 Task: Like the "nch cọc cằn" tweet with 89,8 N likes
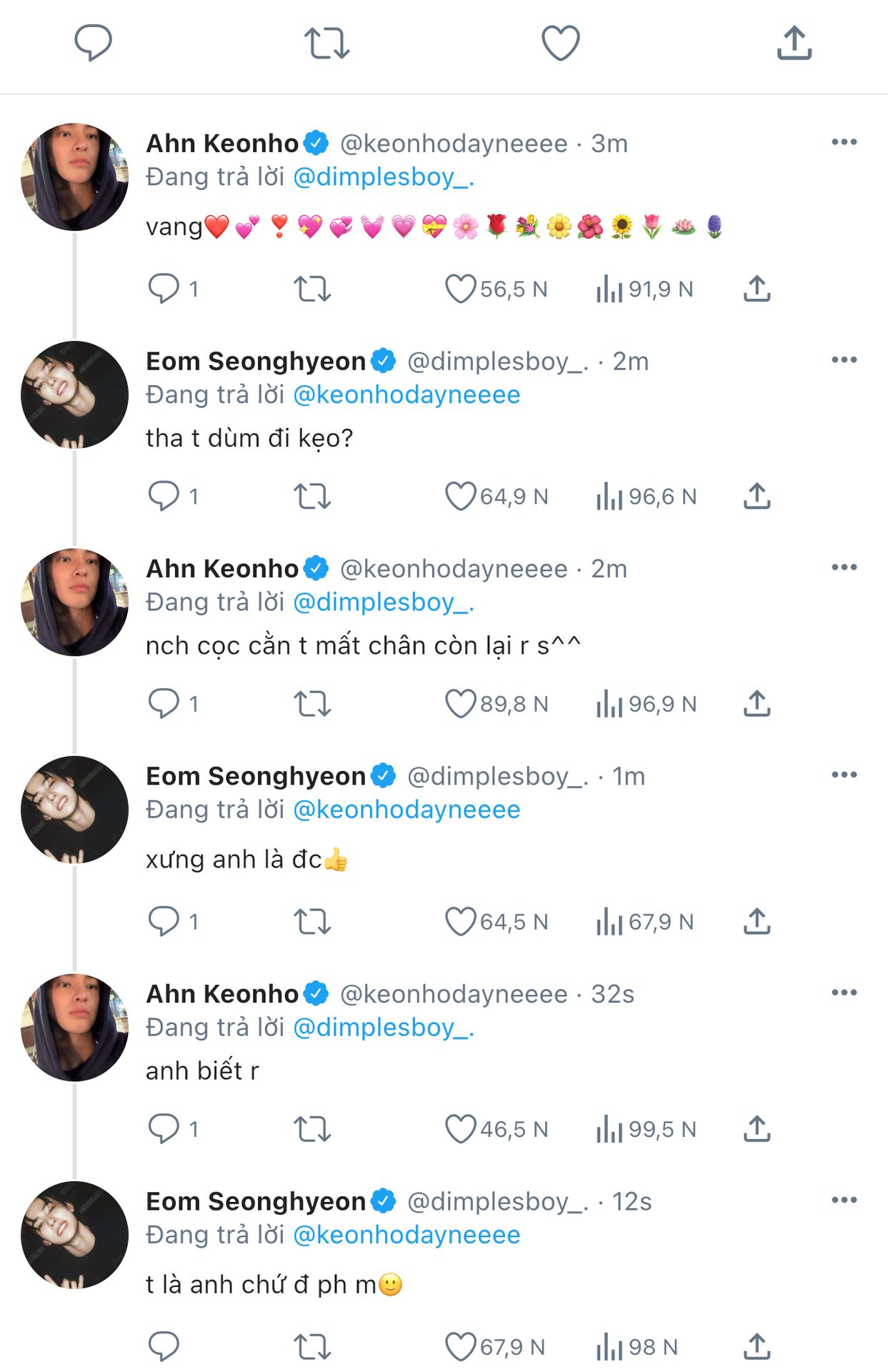coord(461,704)
